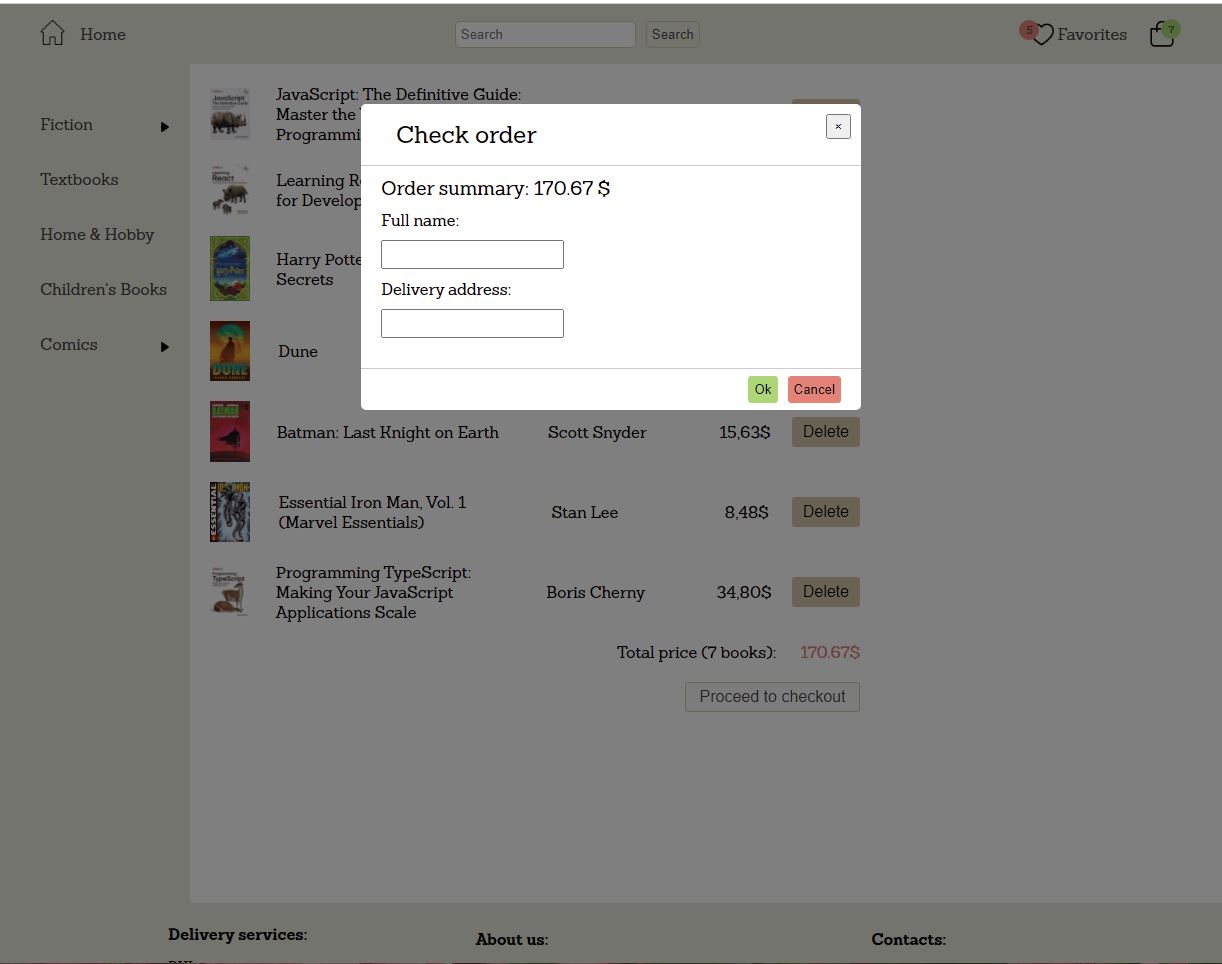Open the Textbooks category

click(79, 179)
